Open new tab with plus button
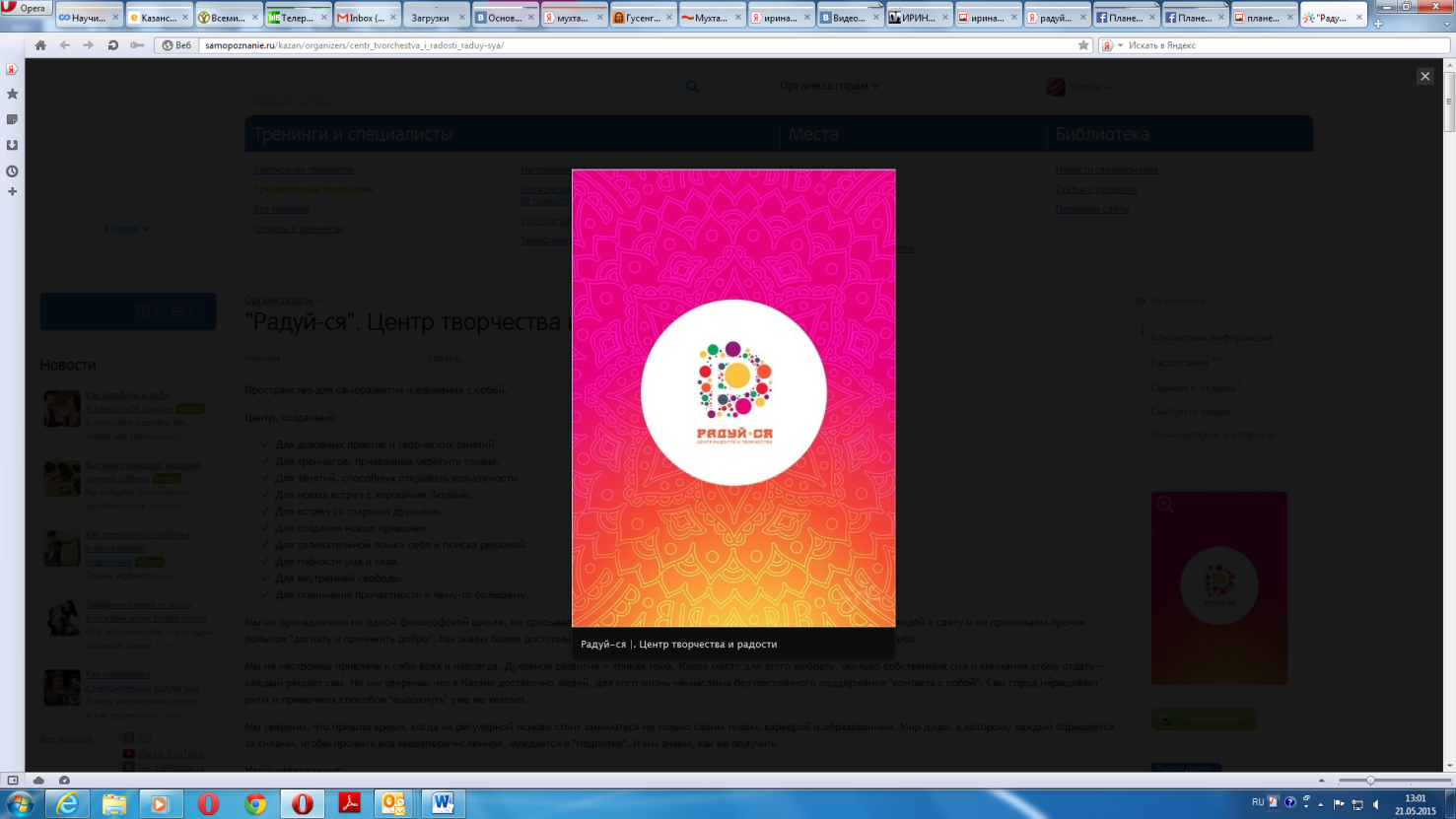 (x=1378, y=24)
